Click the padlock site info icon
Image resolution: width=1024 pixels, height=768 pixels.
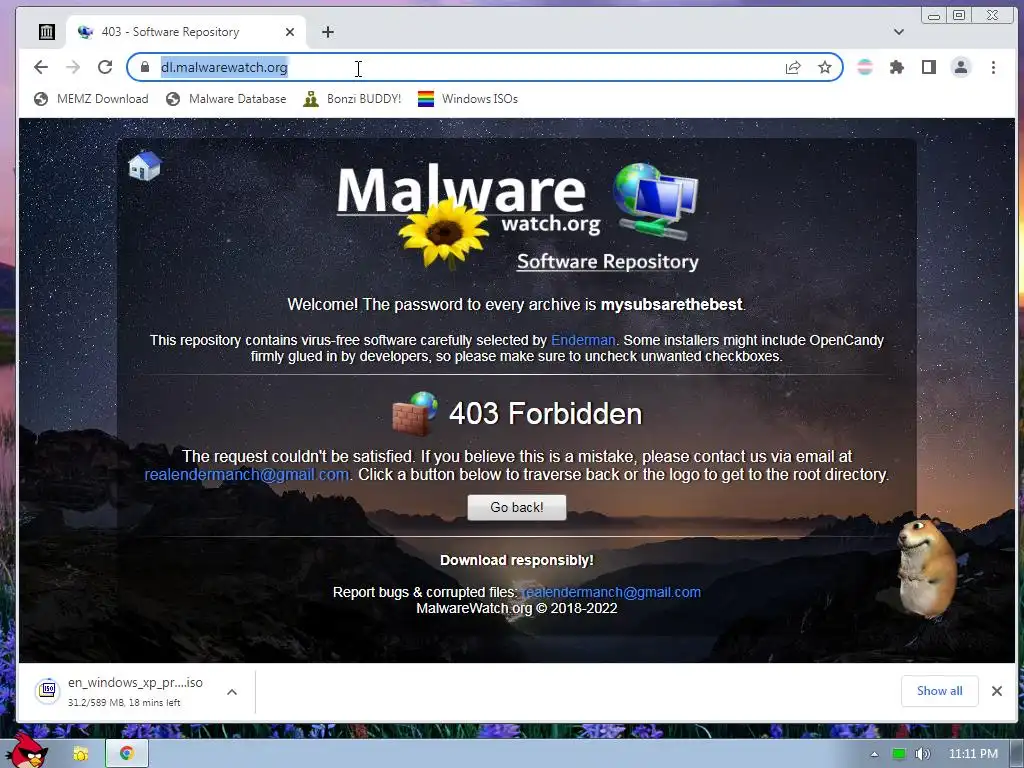click(145, 67)
